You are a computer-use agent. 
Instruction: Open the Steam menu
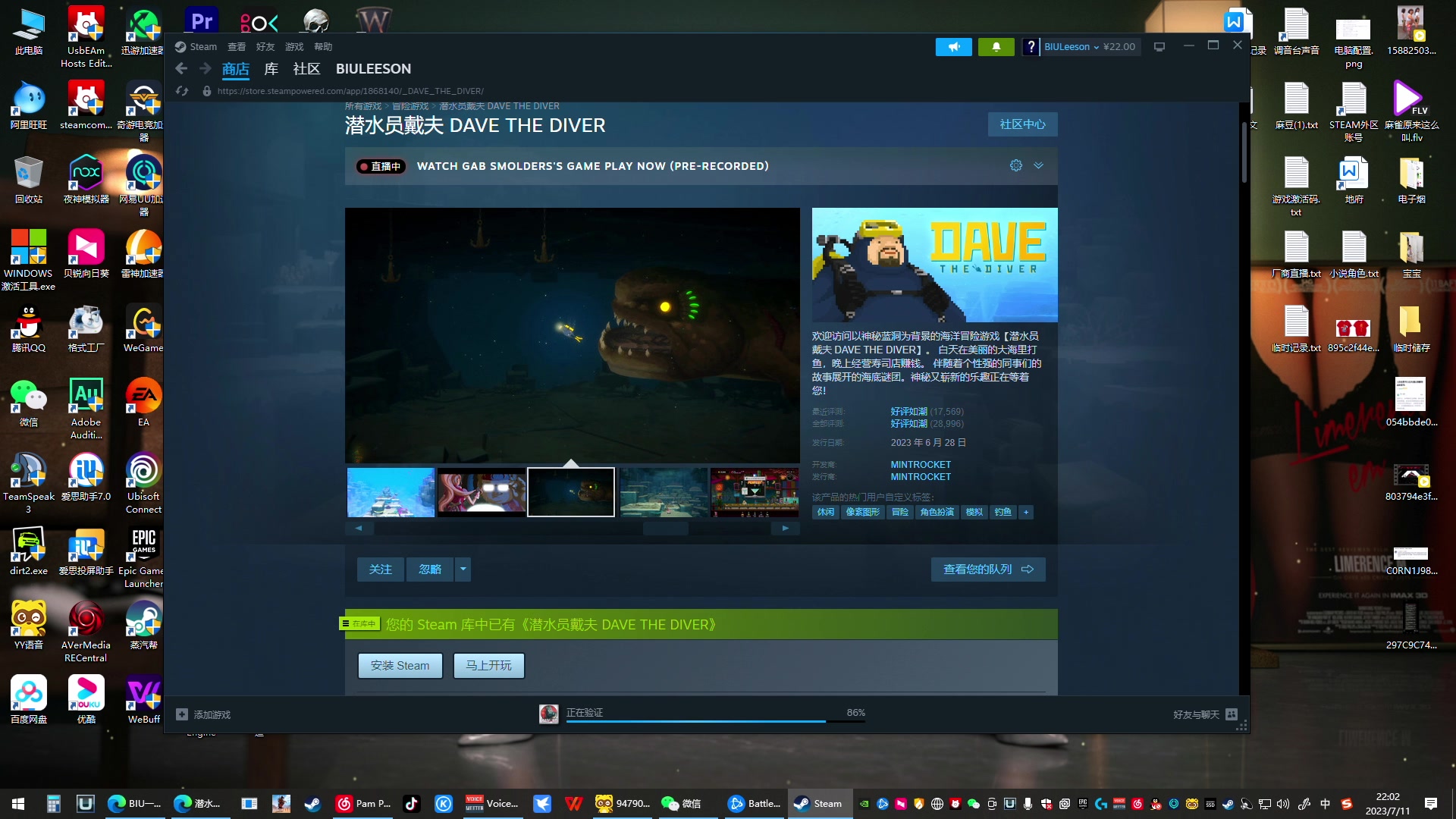tap(203, 47)
